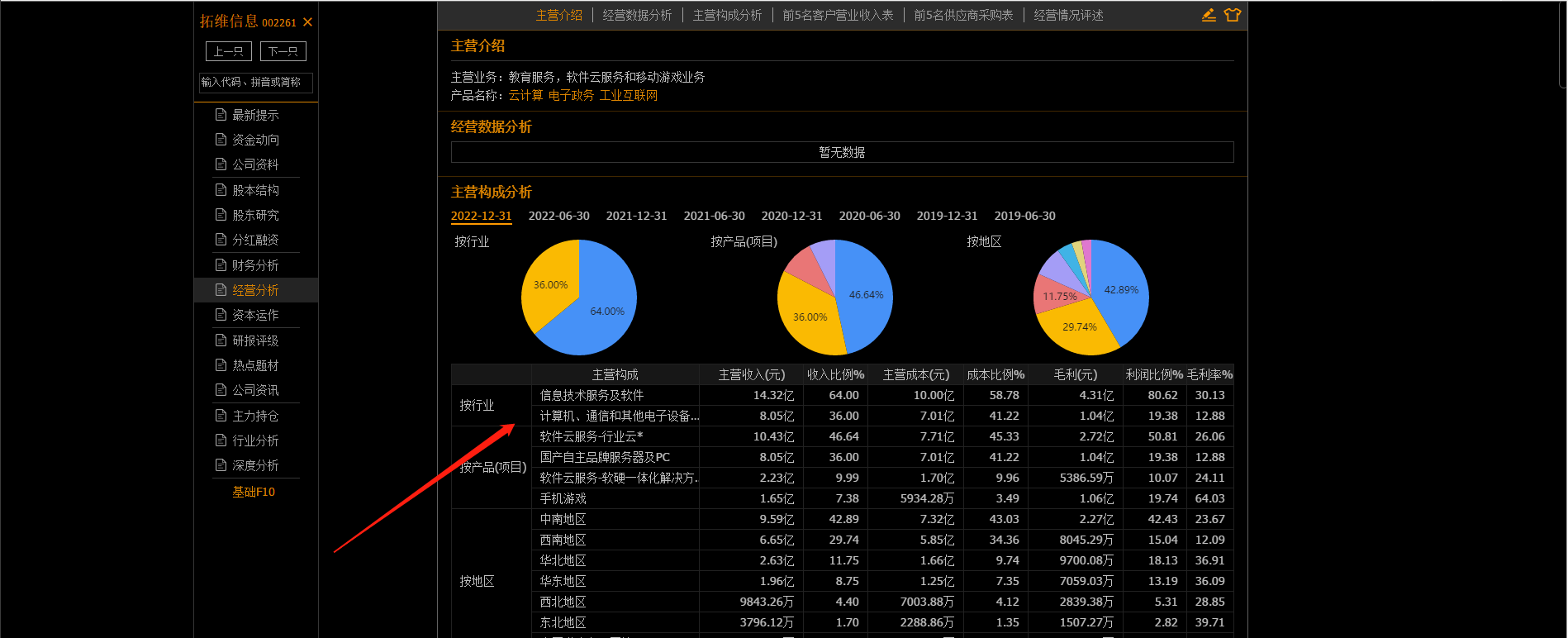Click the edit pencil icon at top right

[x=1209, y=14]
